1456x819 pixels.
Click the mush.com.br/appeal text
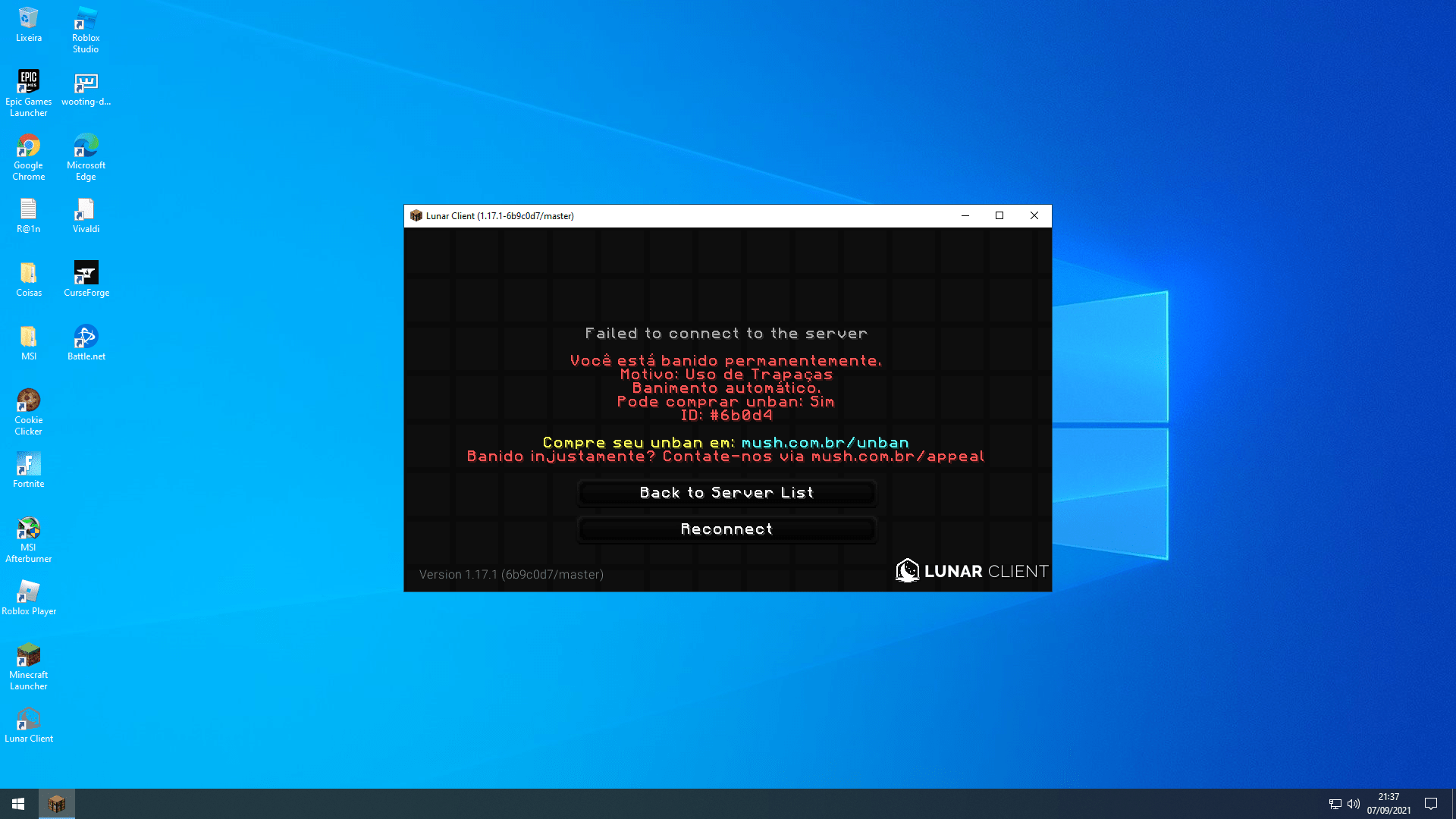[x=898, y=457]
